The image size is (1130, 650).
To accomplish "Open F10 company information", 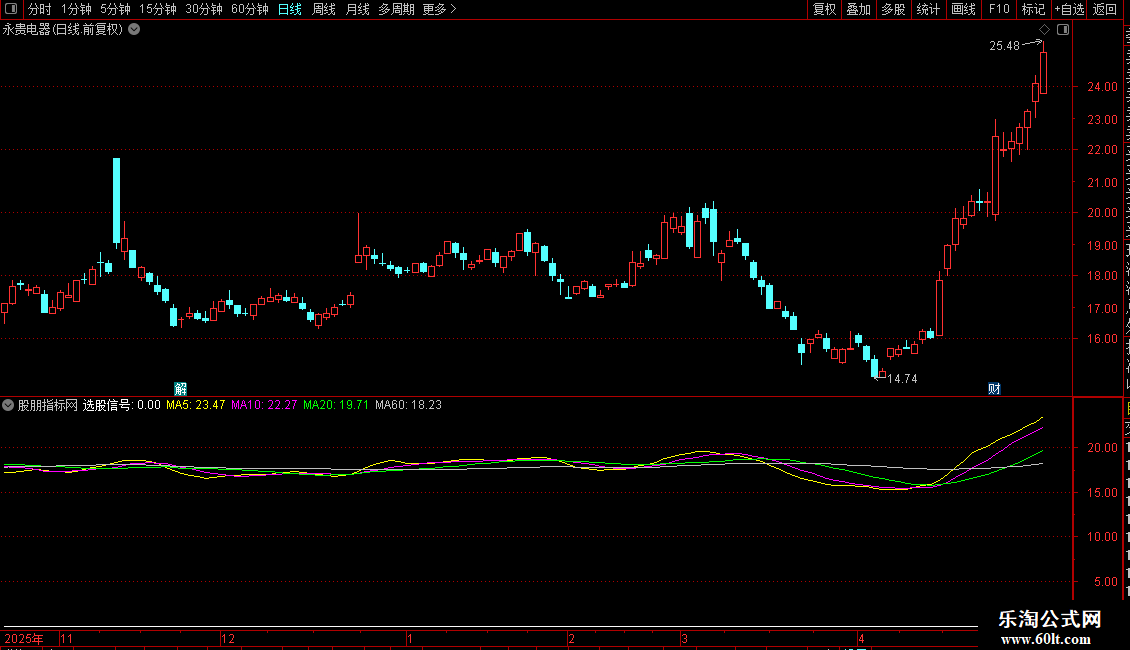I will pyautogui.click(x=999, y=9).
